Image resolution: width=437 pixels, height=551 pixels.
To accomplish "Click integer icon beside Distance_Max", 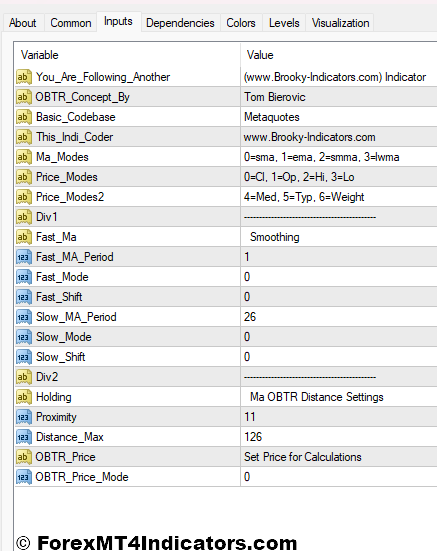I will pos(24,437).
